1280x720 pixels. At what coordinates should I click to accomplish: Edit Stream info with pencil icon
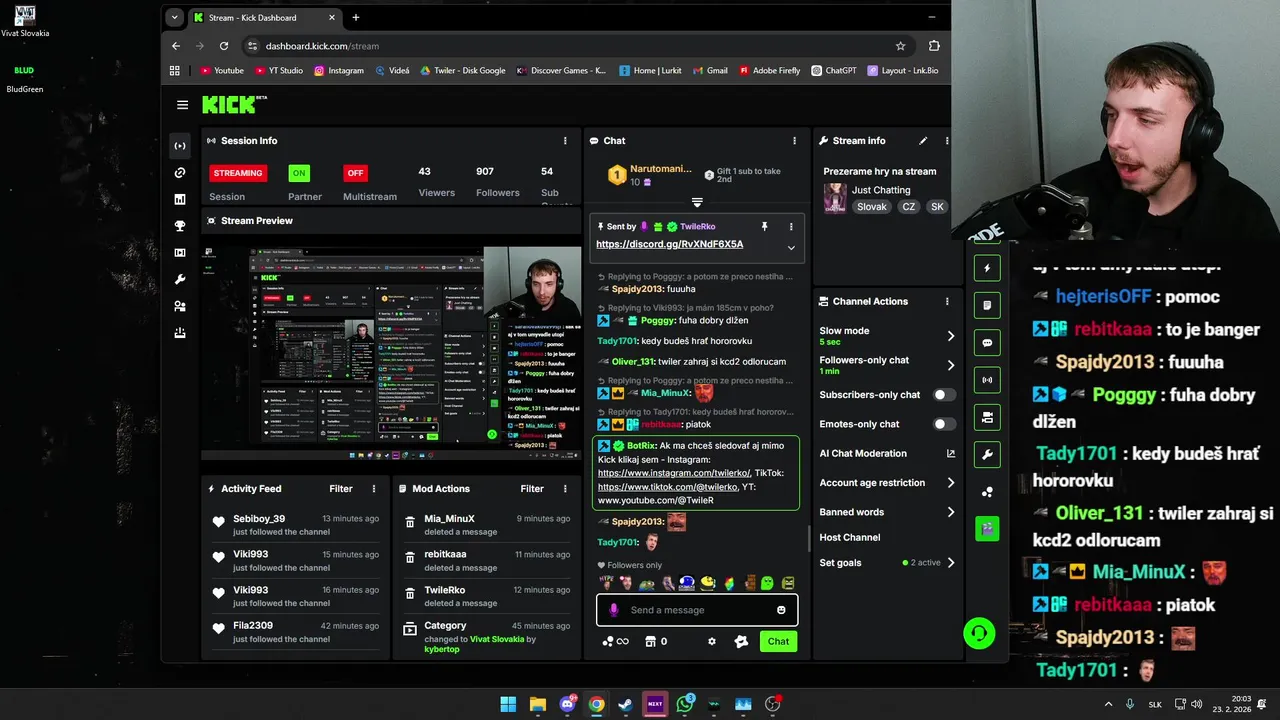pyautogui.click(x=923, y=141)
